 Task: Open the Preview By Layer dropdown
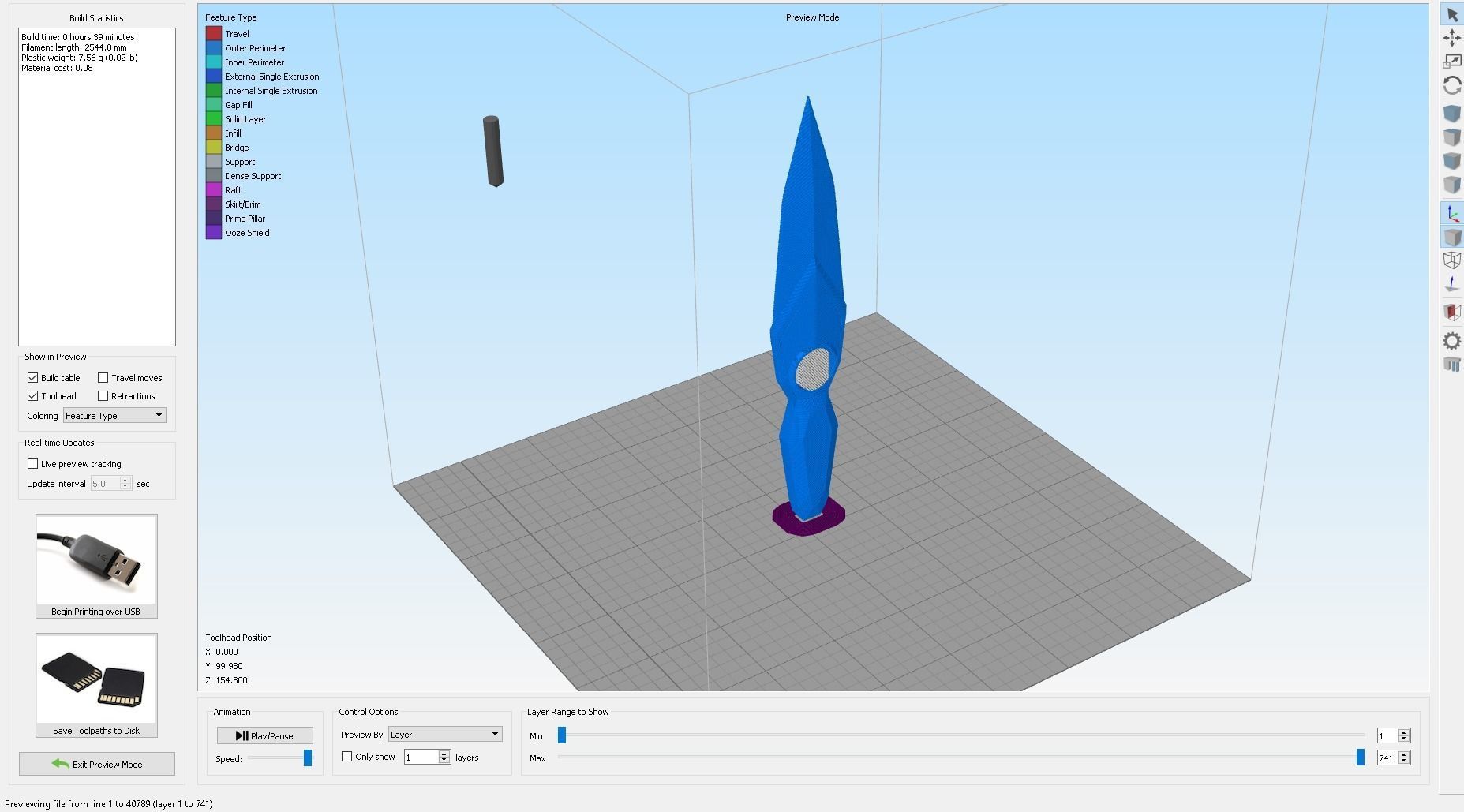[x=445, y=735]
